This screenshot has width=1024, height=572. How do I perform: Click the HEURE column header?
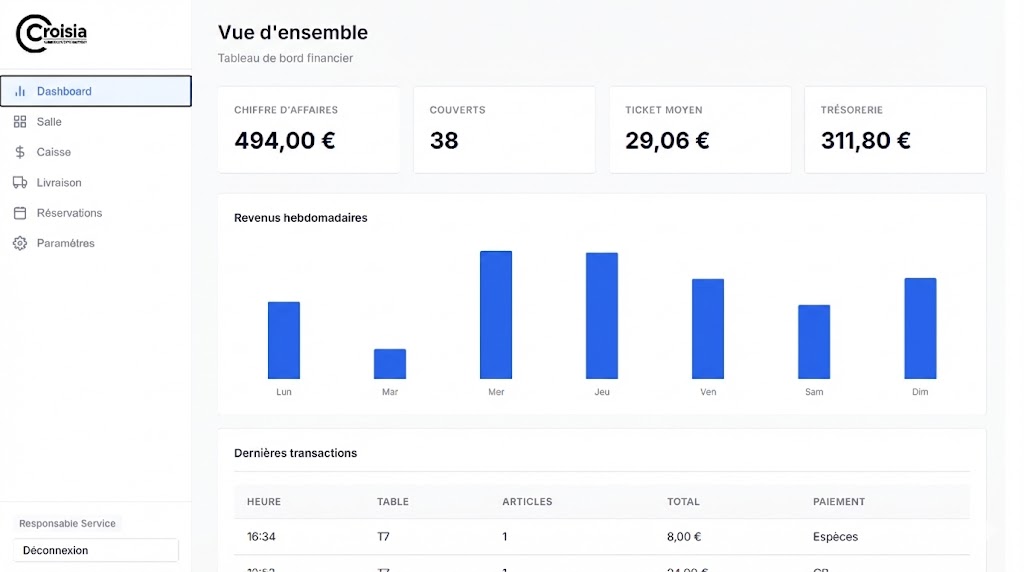[264, 501]
